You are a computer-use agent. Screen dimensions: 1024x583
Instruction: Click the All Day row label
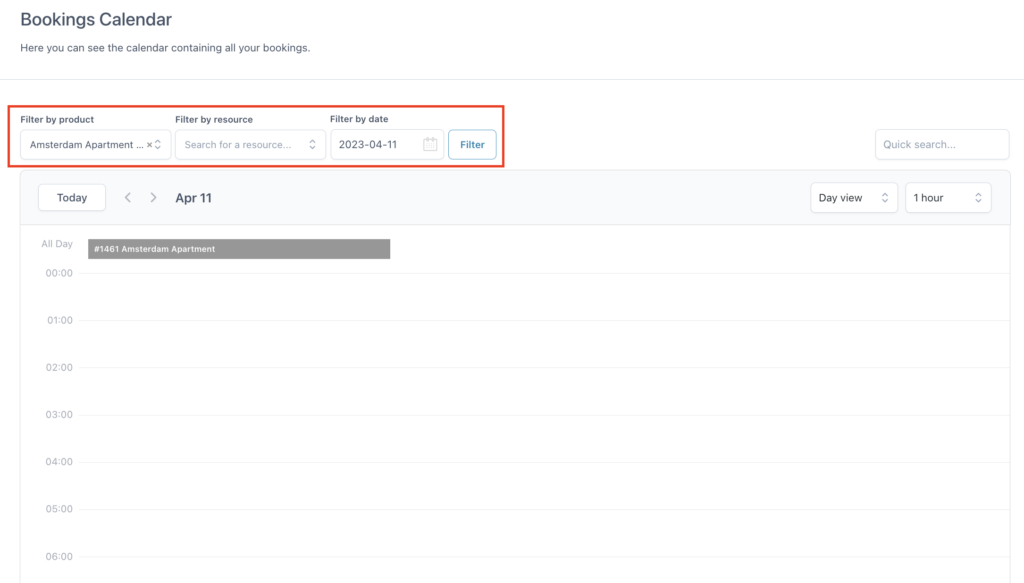click(x=57, y=244)
